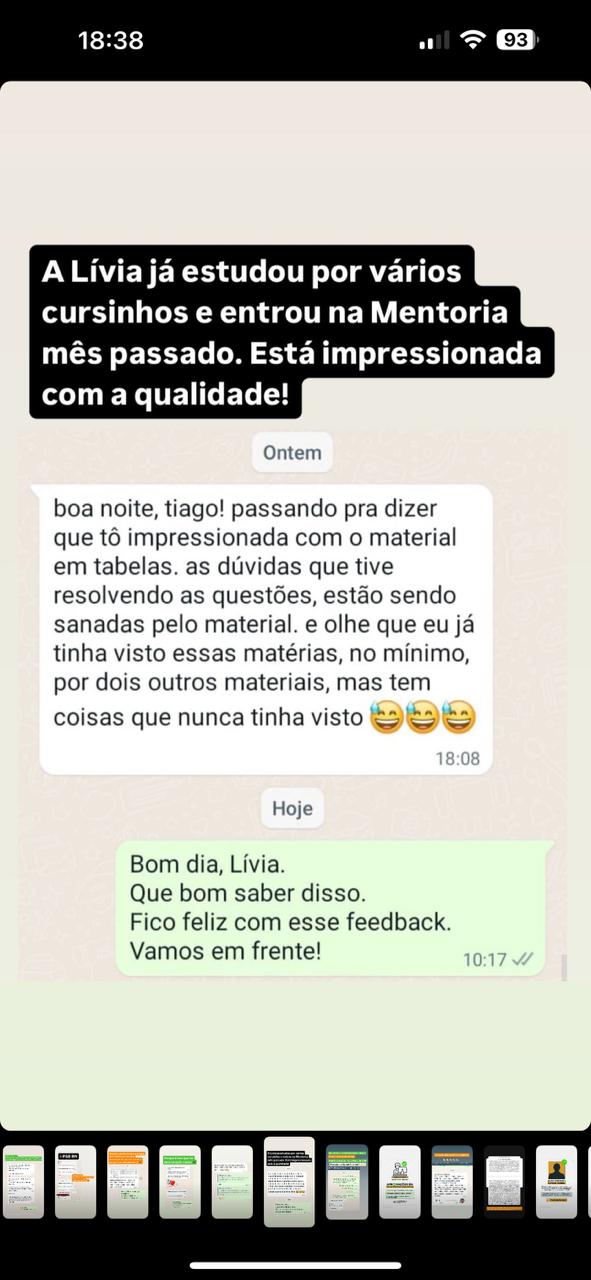This screenshot has width=591, height=1280.
Task: Tap the white message bubble from Lívia
Action: [x=266, y=630]
